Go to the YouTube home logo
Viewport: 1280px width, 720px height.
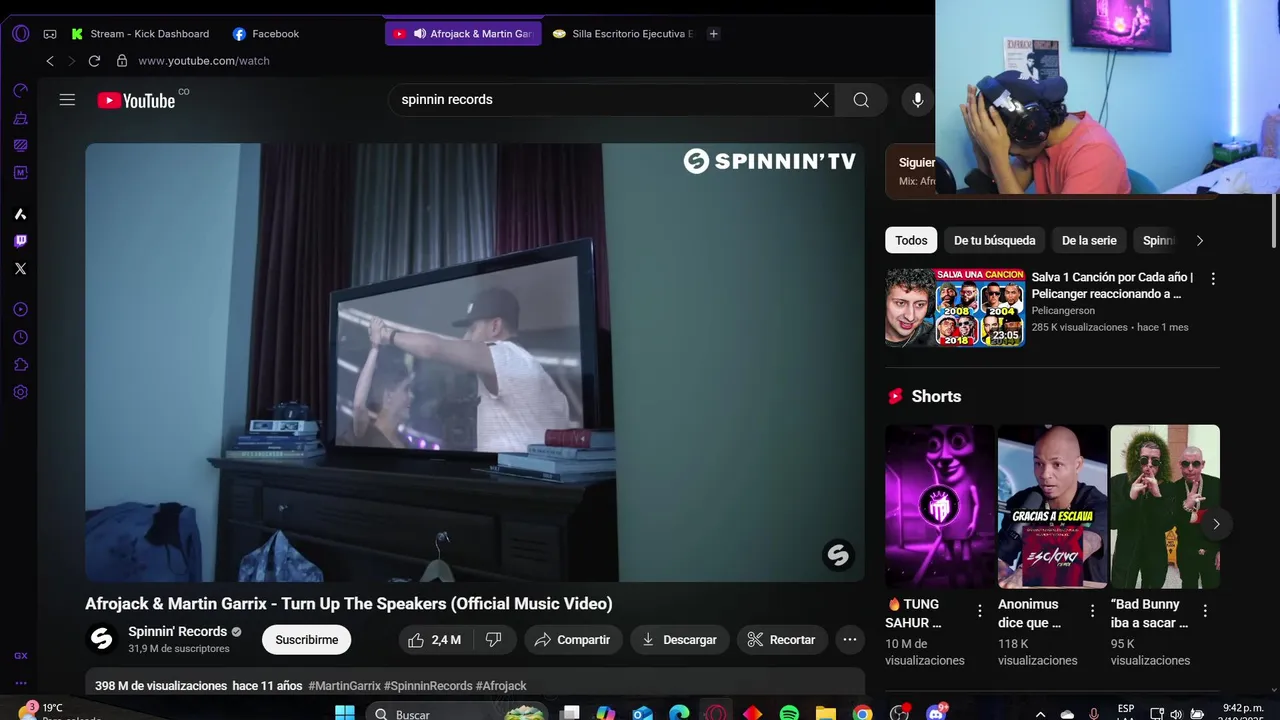(x=137, y=100)
